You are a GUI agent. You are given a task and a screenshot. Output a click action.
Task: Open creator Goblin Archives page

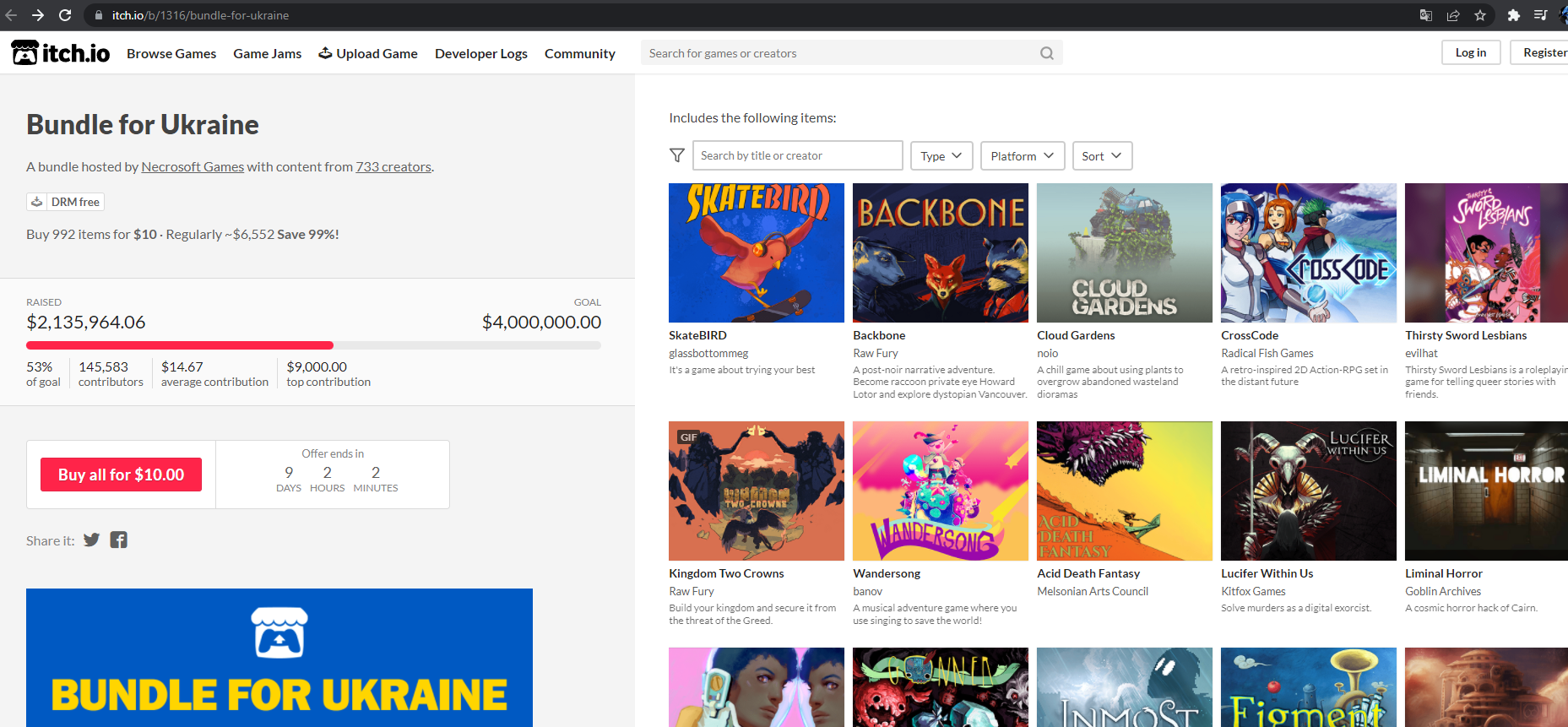1443,591
